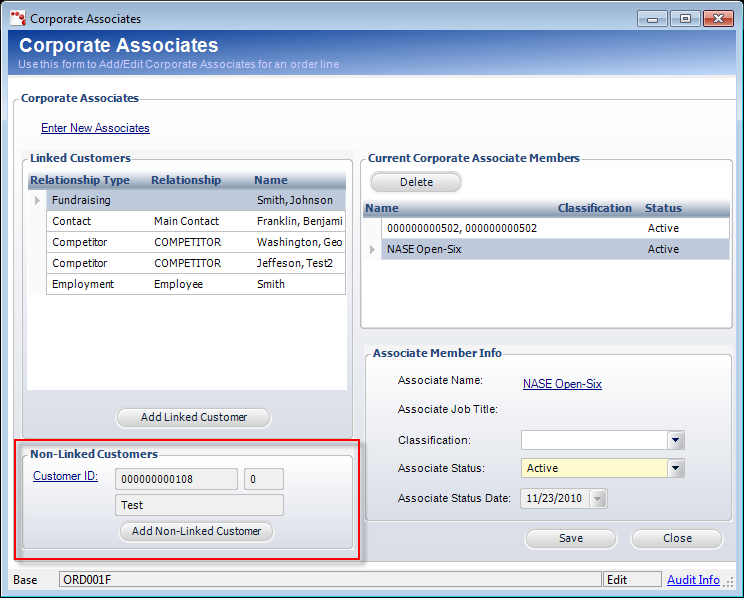Save the corporate associate changes
744x598 pixels.
coord(571,538)
